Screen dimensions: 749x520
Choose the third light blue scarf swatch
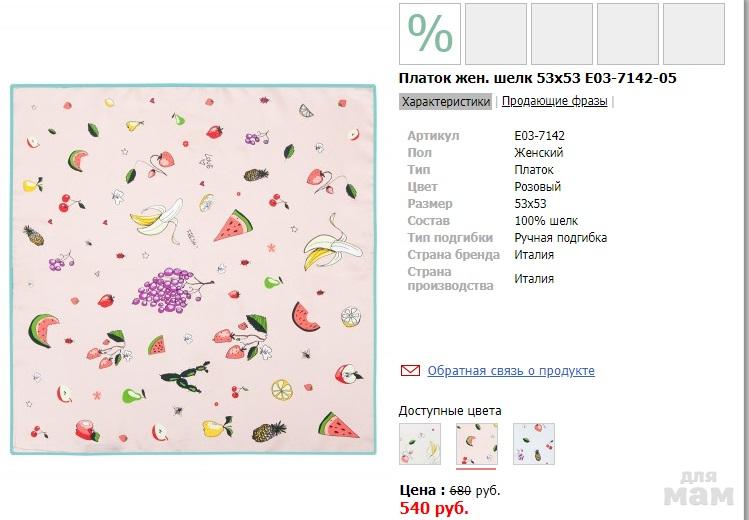tap(533, 443)
